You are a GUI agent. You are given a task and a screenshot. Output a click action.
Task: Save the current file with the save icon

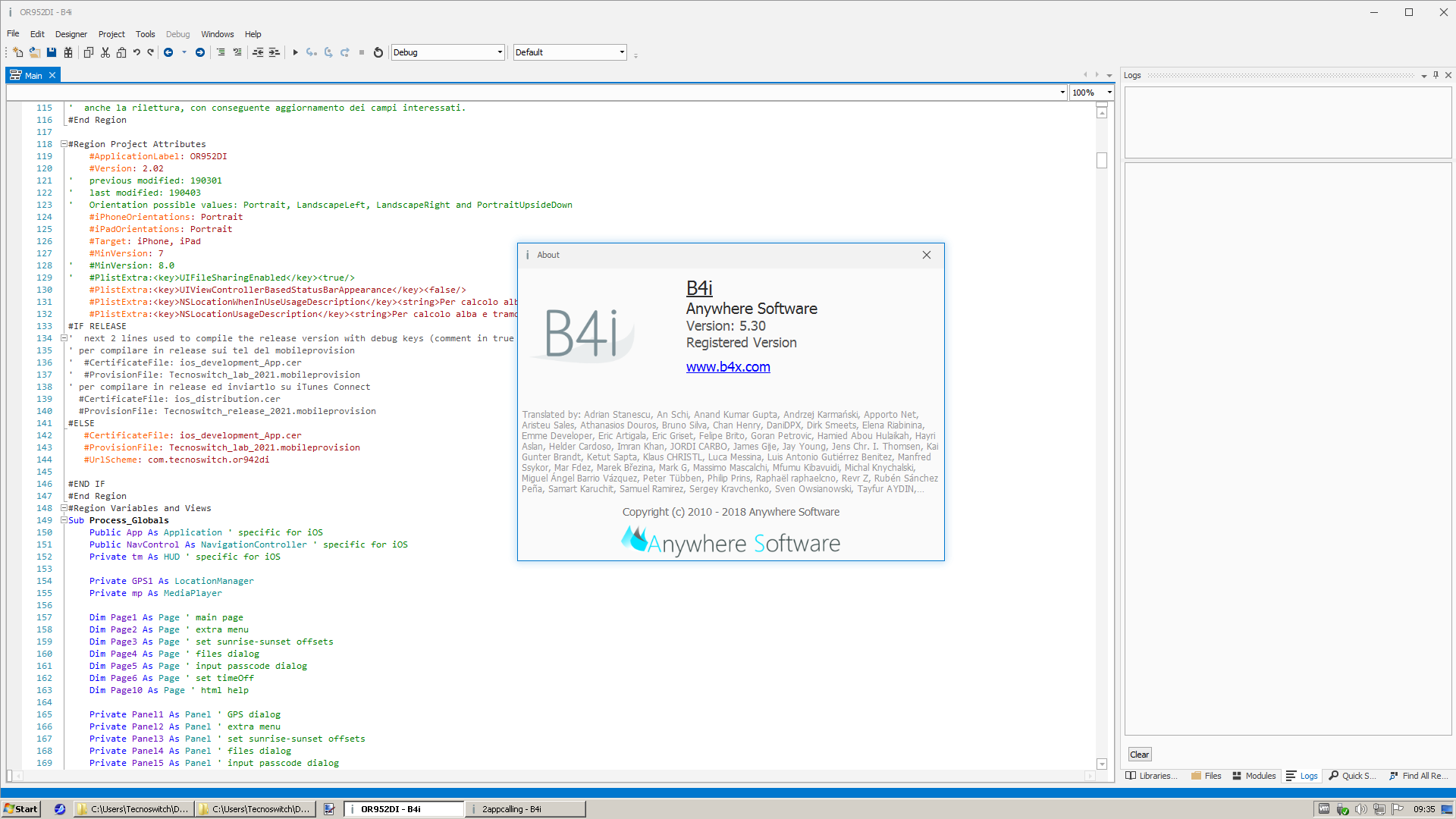pos(51,52)
